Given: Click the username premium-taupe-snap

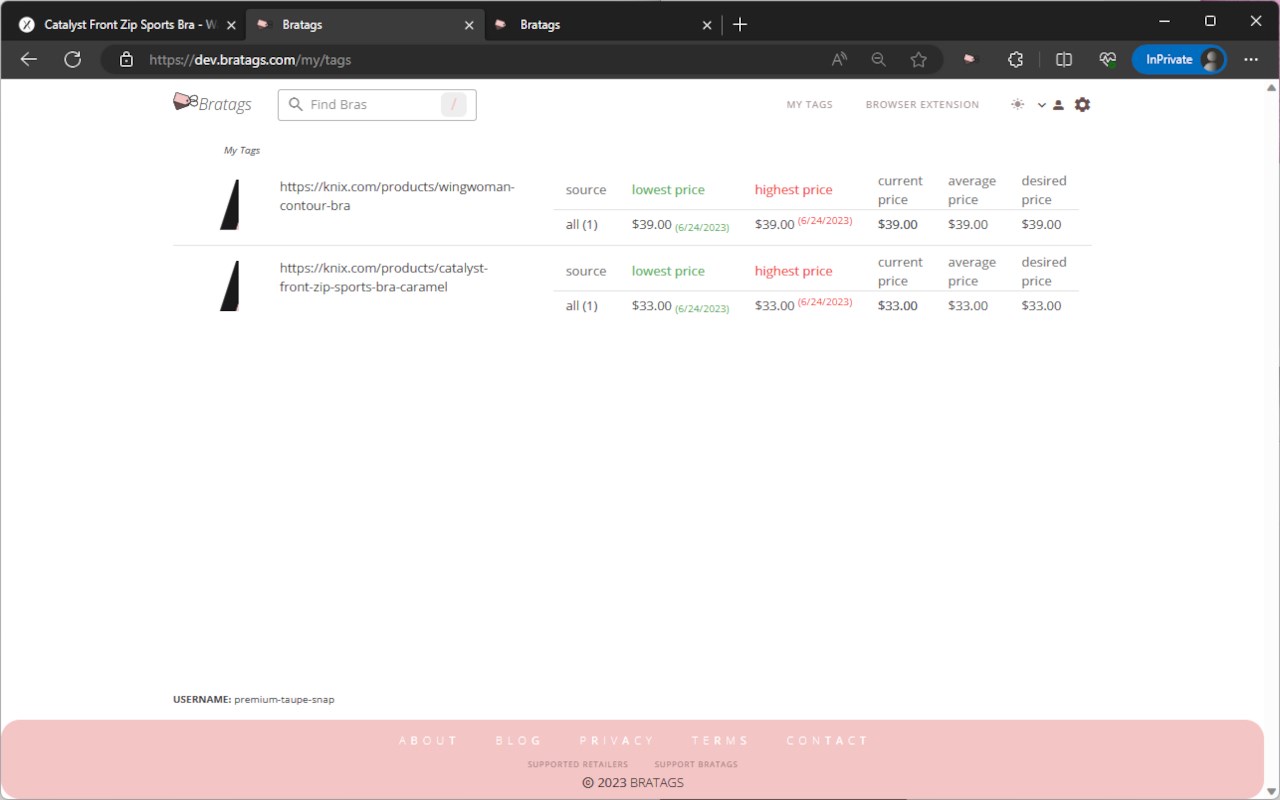Looking at the screenshot, I should pos(284,700).
